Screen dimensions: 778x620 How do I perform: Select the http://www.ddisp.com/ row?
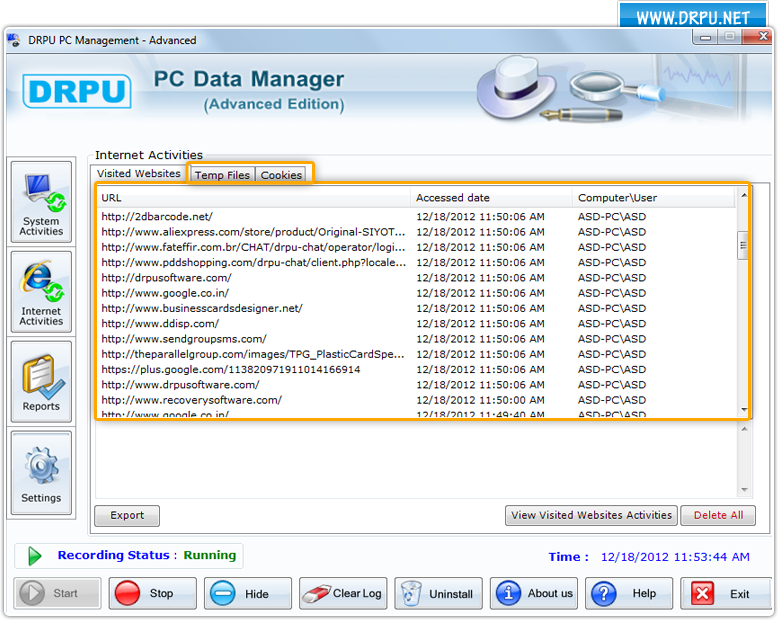[x=416, y=324]
